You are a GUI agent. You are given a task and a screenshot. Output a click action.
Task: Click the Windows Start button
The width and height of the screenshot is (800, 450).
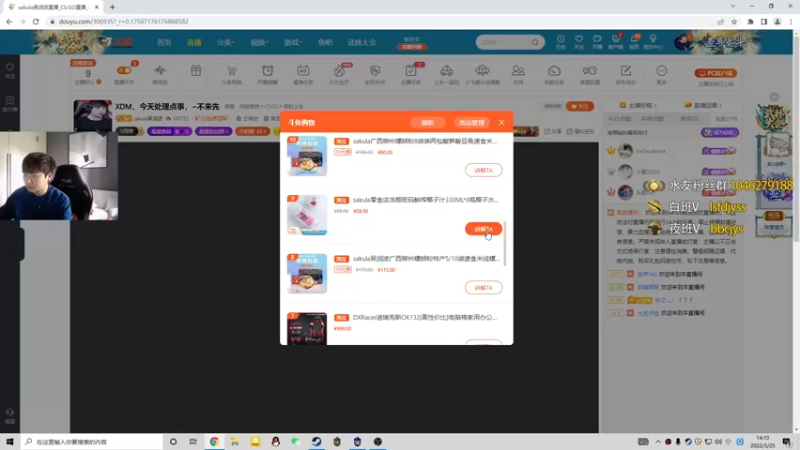10,441
